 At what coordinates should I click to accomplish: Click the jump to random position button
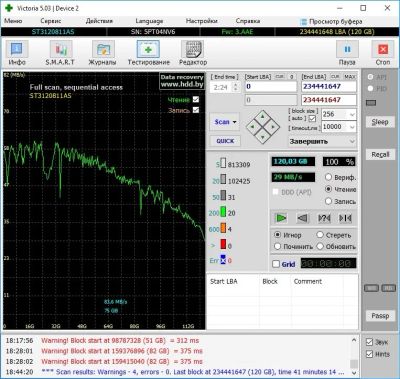pyautogui.click(x=324, y=218)
